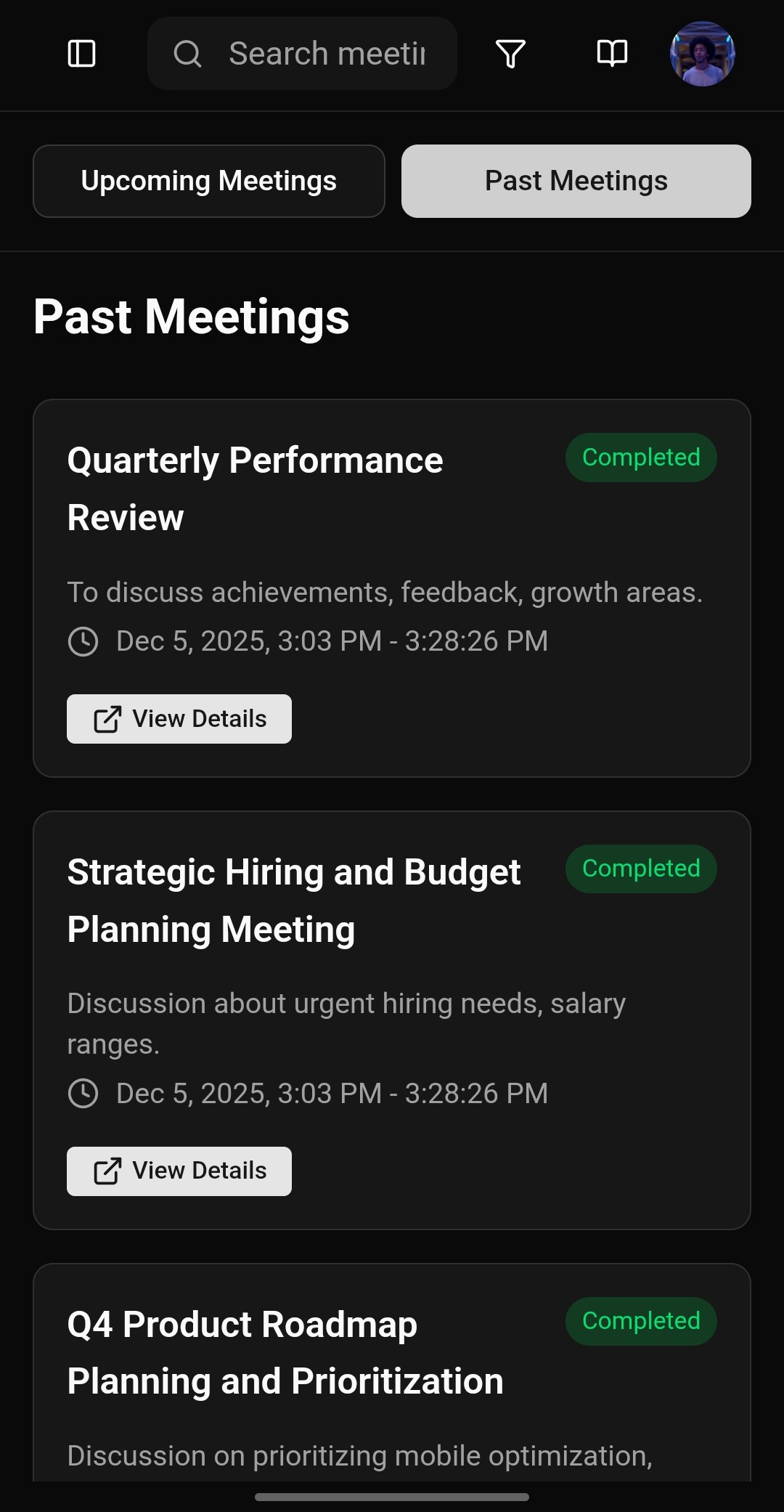
Task: View Details of Quarterly Performance Review
Action: (x=179, y=719)
